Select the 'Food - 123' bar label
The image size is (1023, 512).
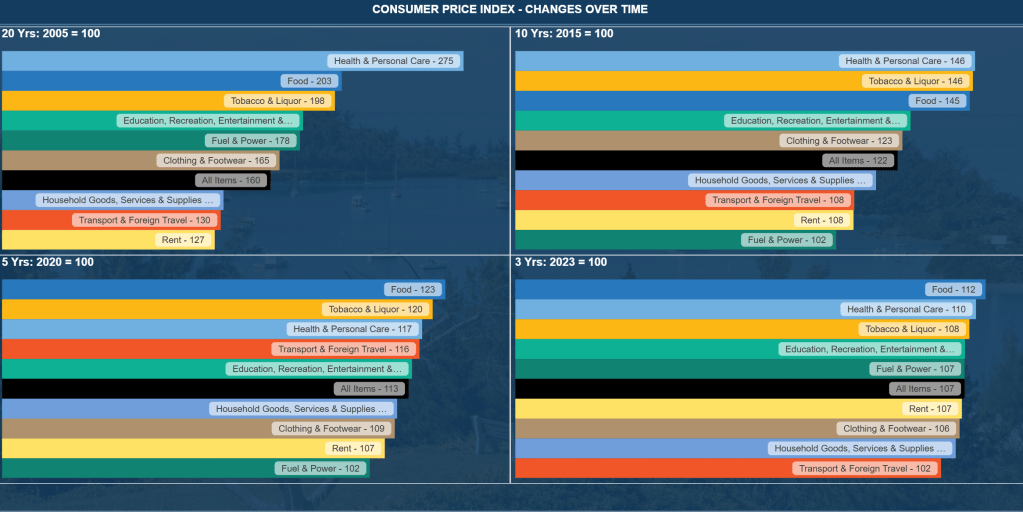tap(413, 289)
